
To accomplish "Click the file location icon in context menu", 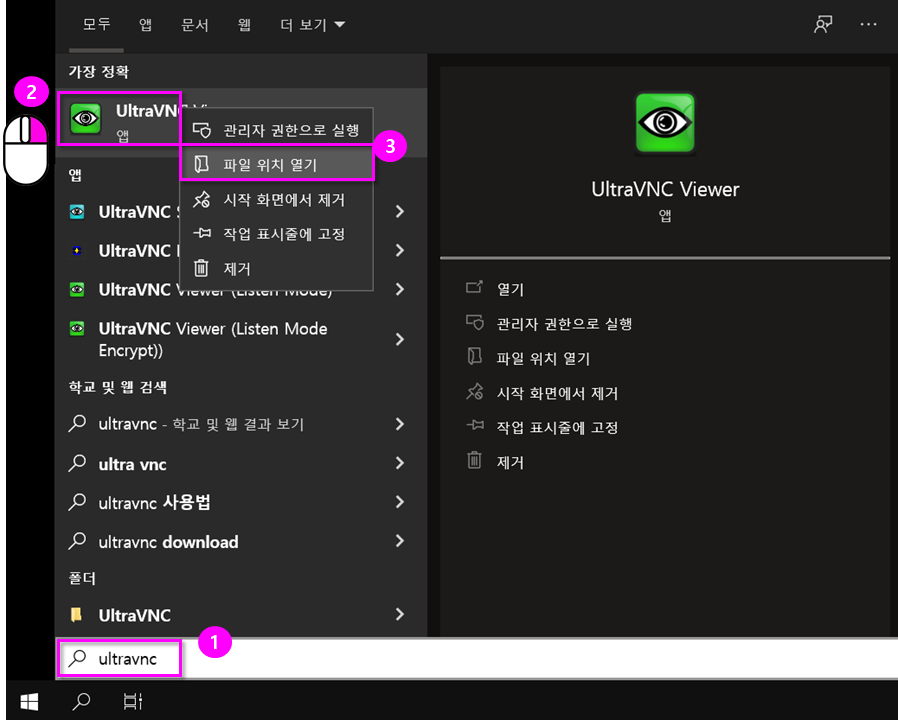I will [202, 164].
